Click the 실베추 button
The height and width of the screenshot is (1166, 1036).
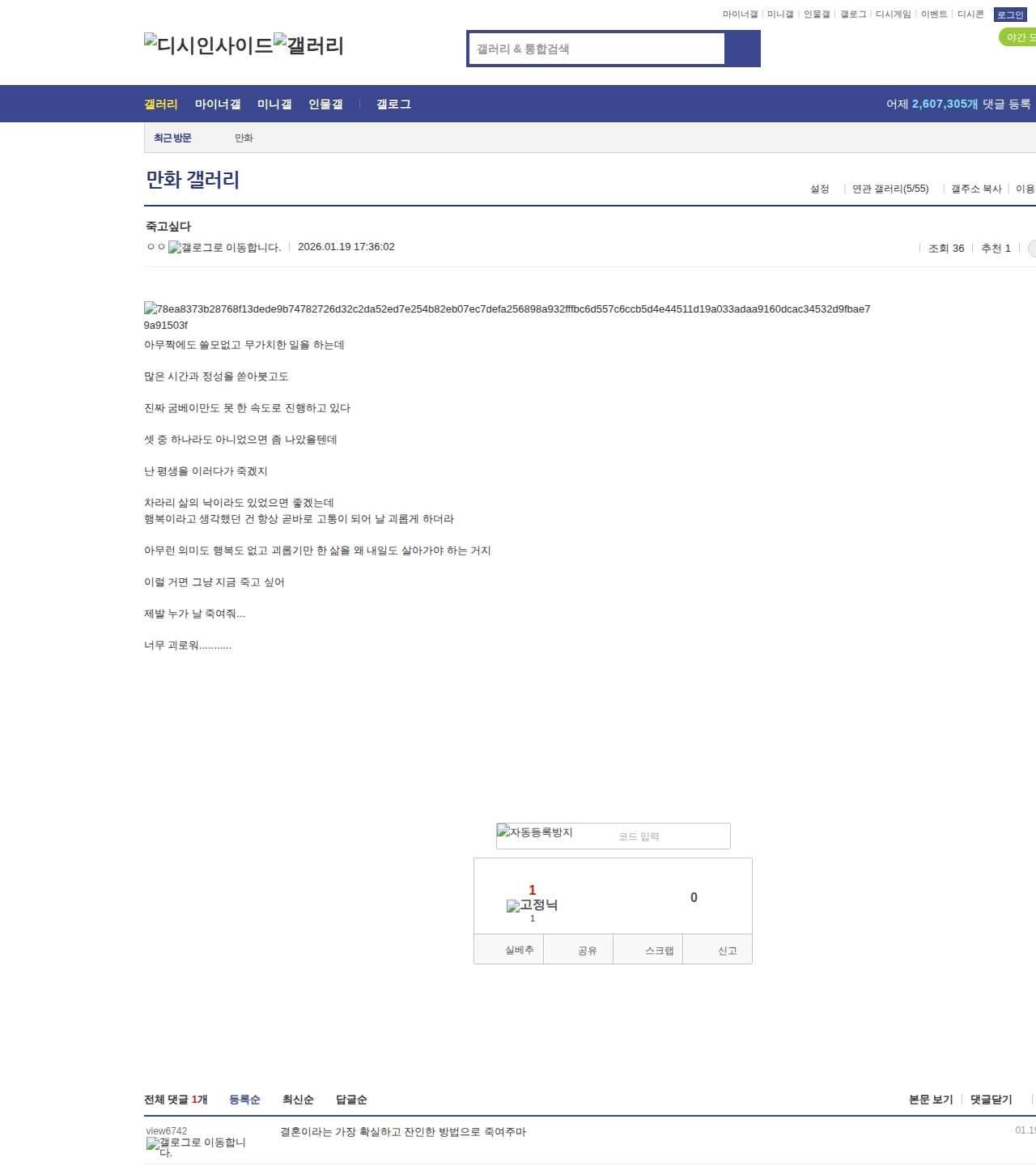point(508,950)
